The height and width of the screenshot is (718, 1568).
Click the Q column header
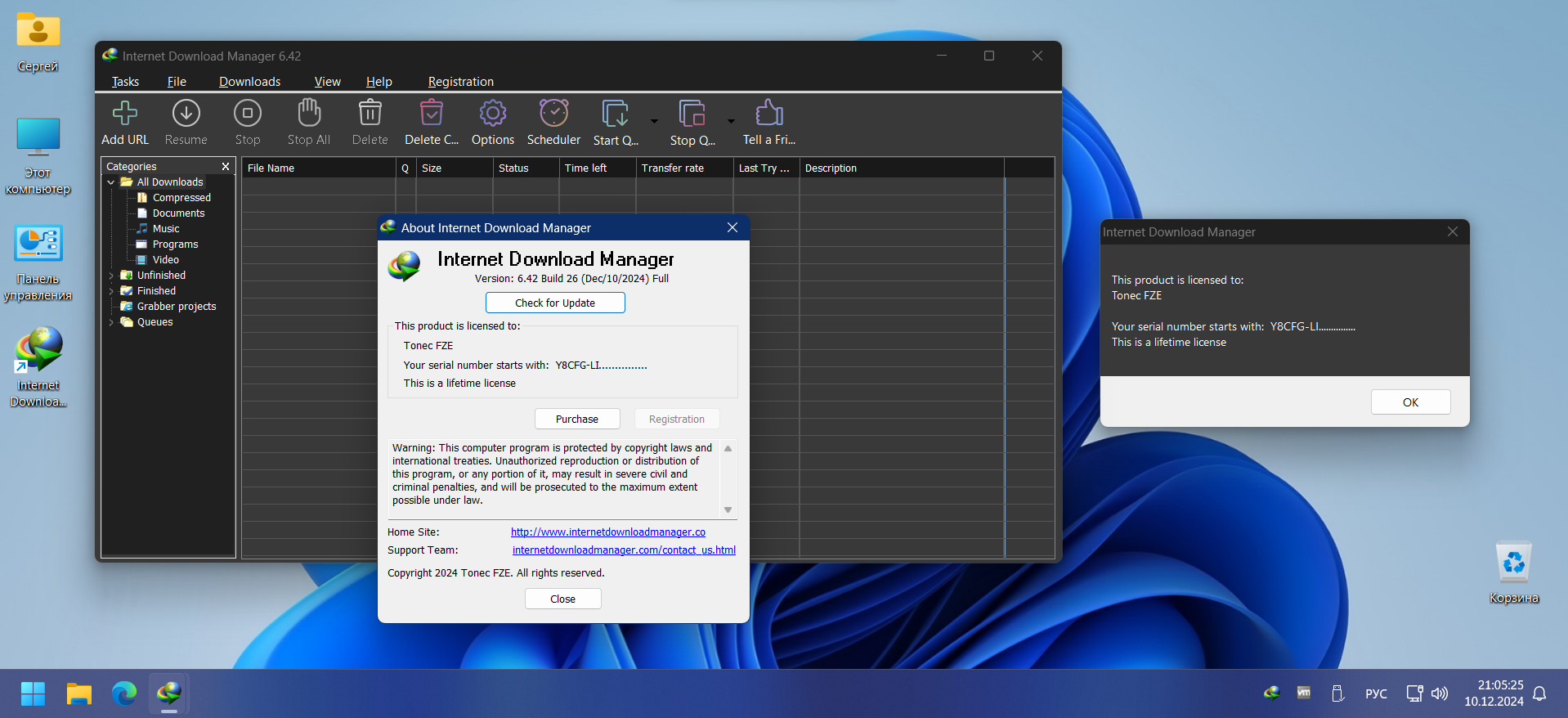405,168
